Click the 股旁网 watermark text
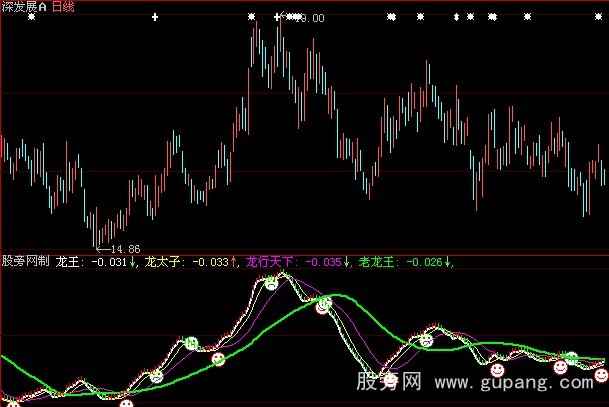The image size is (609, 407). (390, 383)
